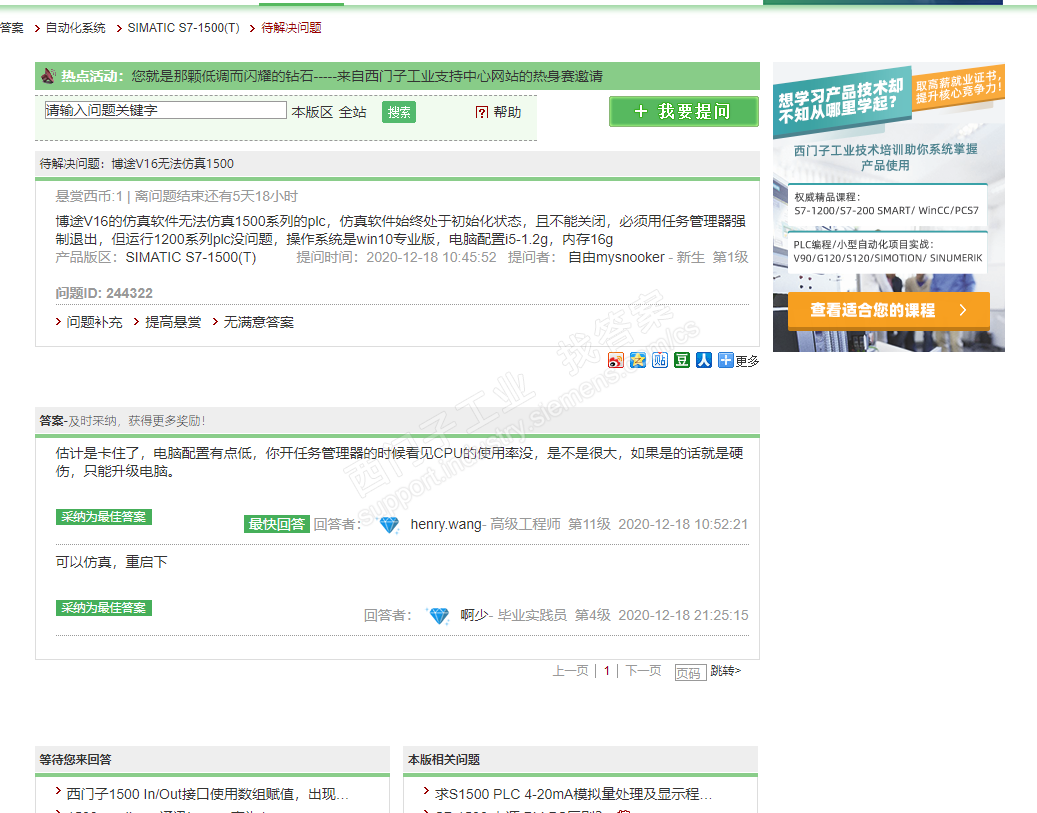Click 跳转> to jump to page

coord(726,671)
